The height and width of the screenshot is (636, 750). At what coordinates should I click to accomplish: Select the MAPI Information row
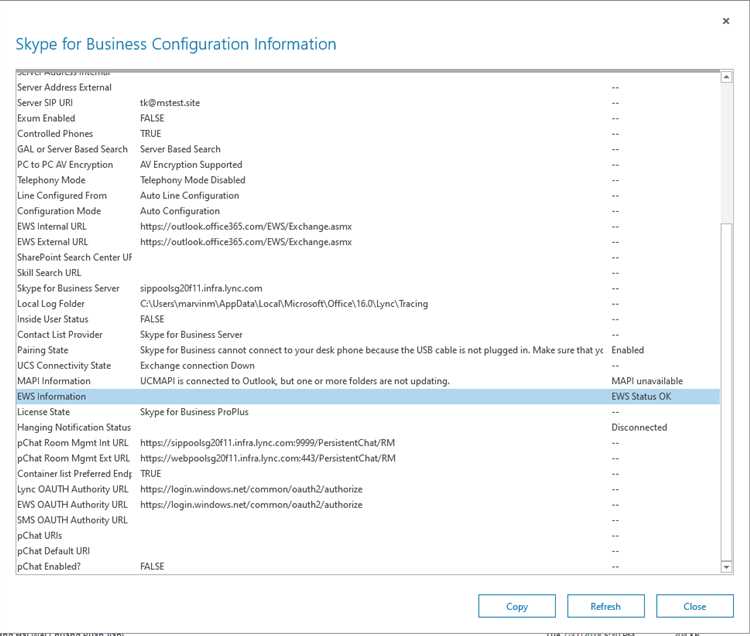[368, 381]
